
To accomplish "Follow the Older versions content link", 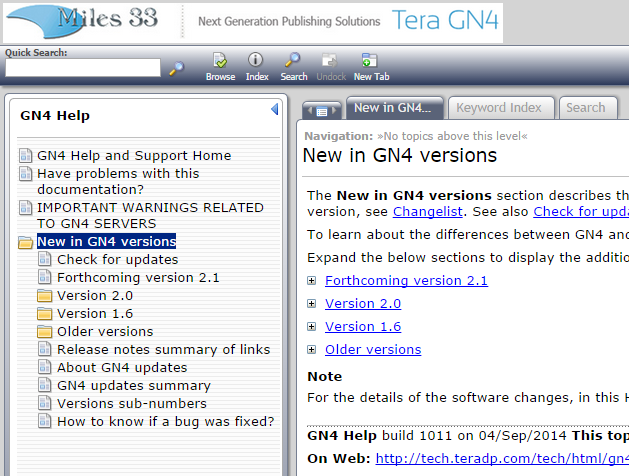I will tap(373, 350).
